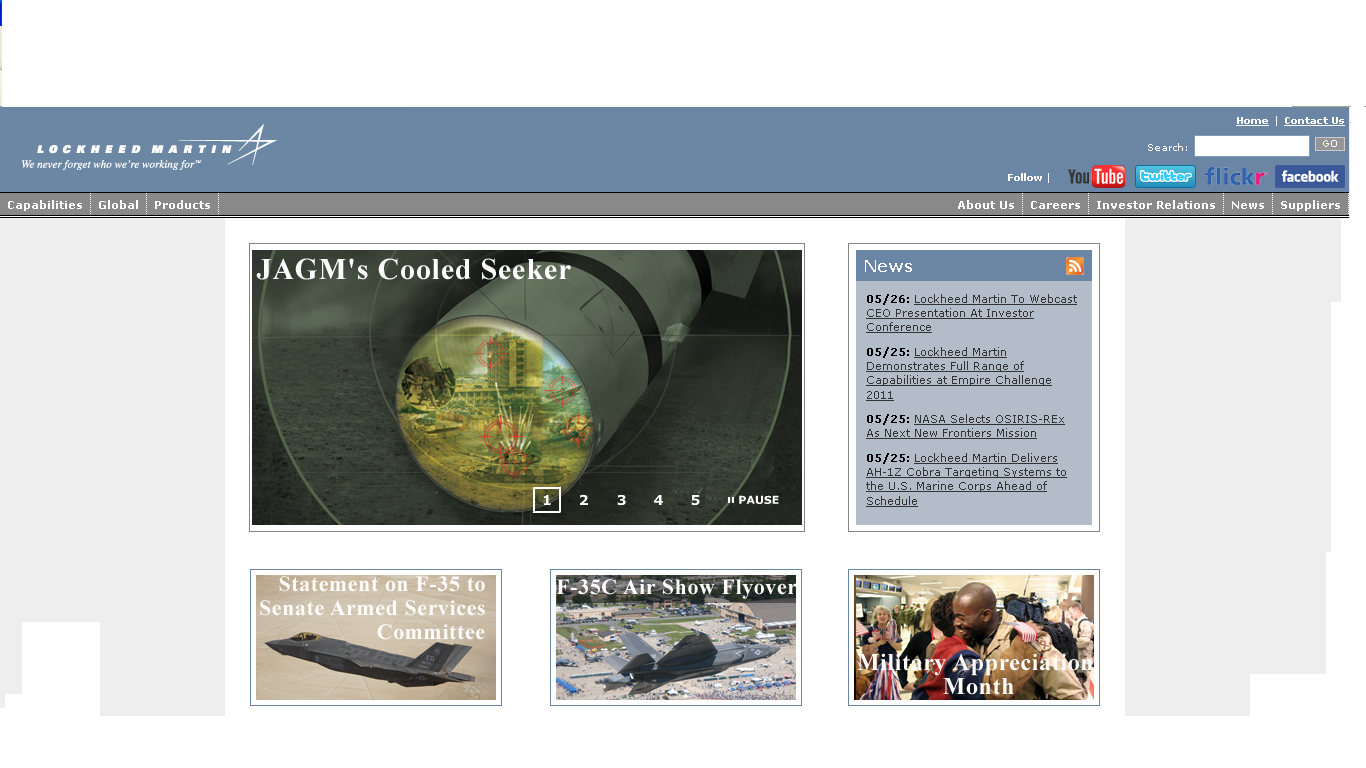This screenshot has height=768, width=1366.
Task: Open the CEO Presentation webcast news link
Action: tap(971, 313)
